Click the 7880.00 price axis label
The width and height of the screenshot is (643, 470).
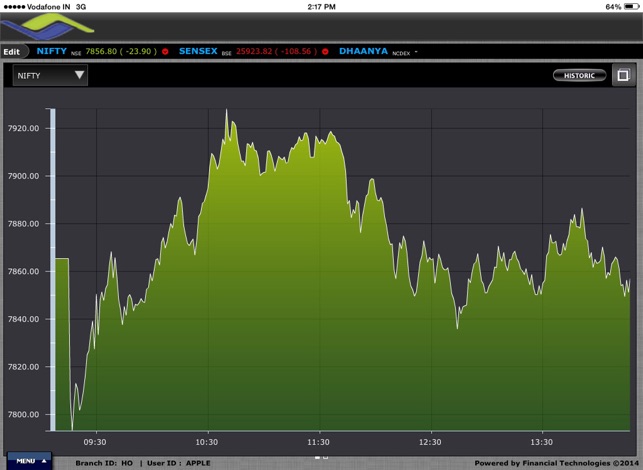[x=24, y=224]
